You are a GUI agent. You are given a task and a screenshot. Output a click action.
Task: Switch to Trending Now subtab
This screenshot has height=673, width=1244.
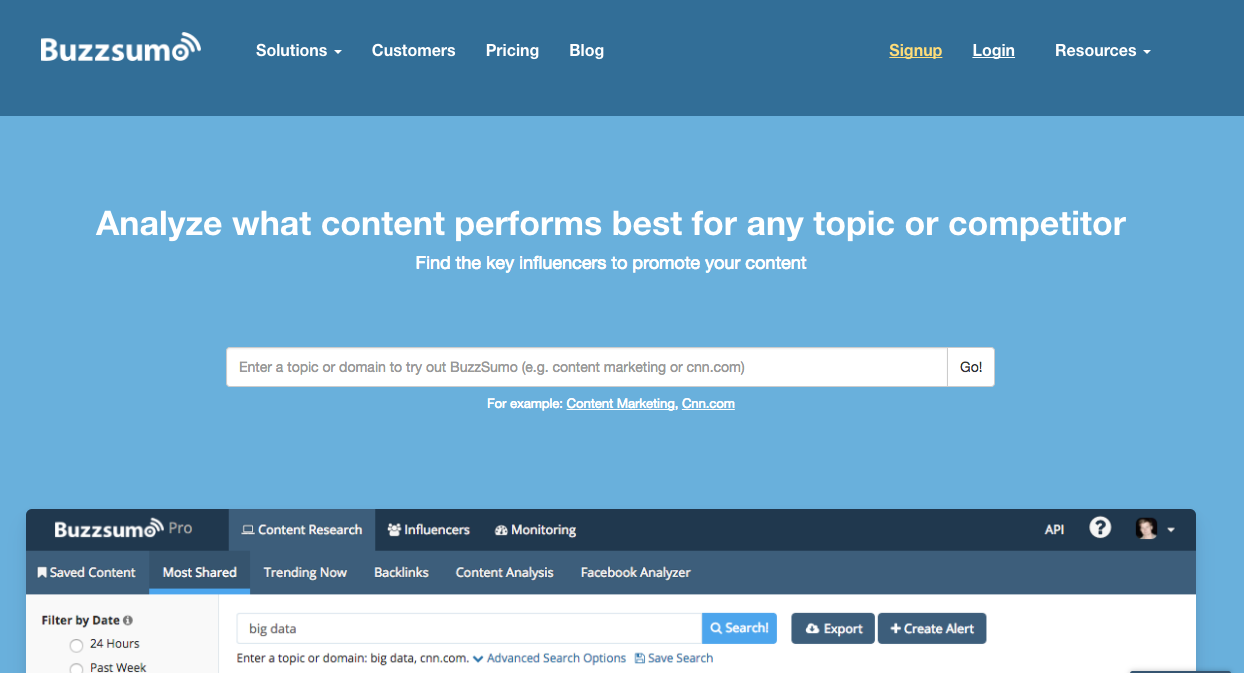[x=305, y=572]
